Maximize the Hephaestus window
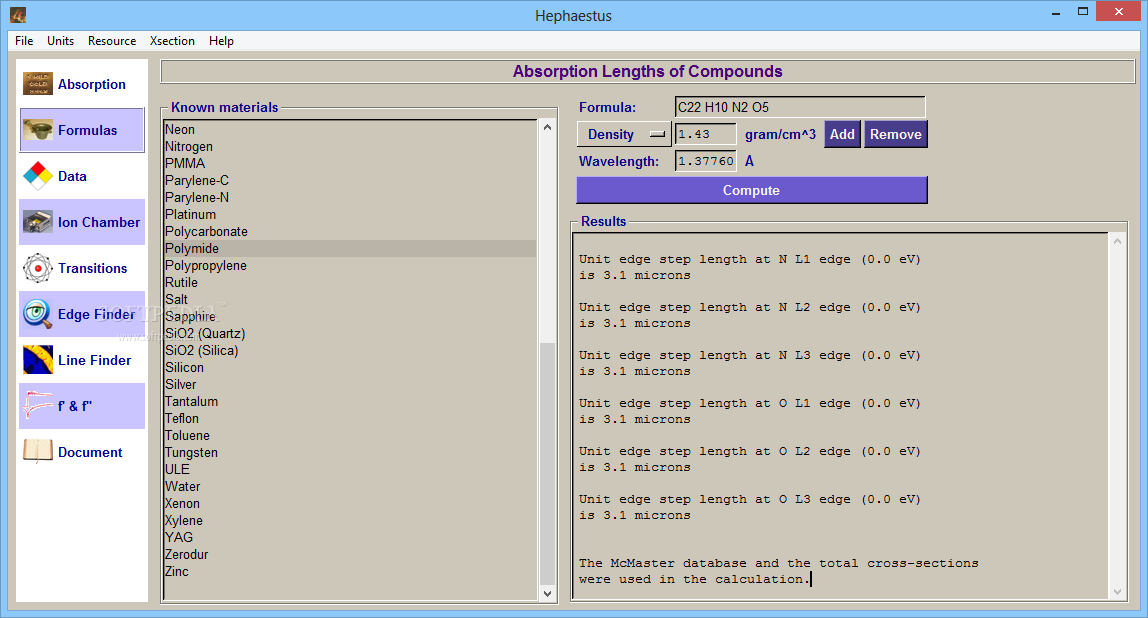1148x618 pixels. click(x=1083, y=12)
